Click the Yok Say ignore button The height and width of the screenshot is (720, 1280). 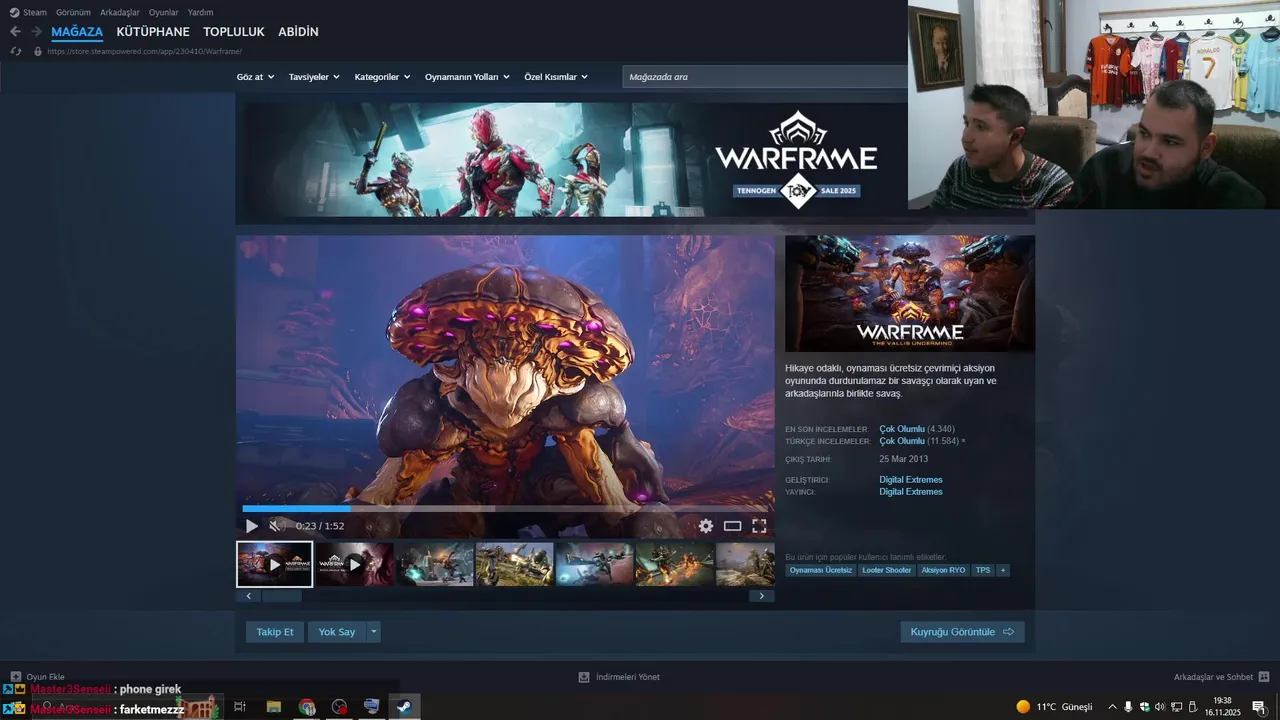(337, 632)
